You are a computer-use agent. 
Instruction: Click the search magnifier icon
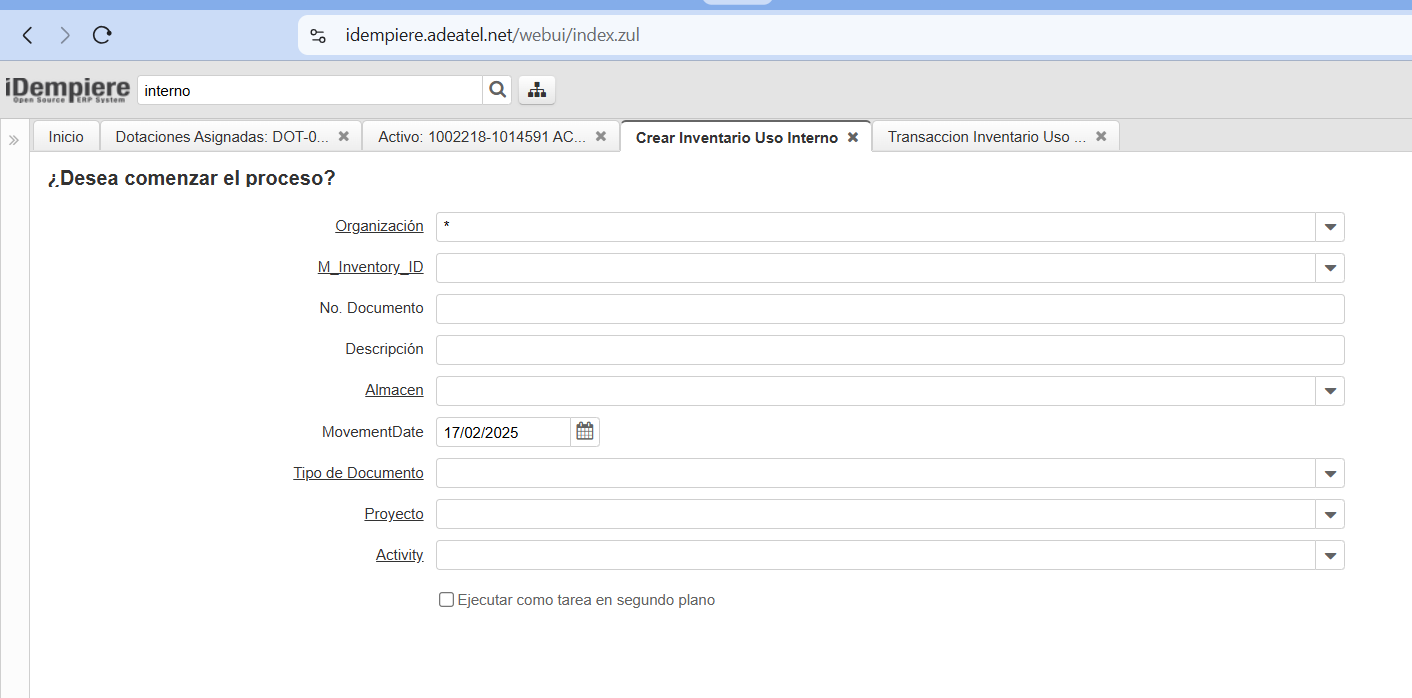tap(497, 90)
